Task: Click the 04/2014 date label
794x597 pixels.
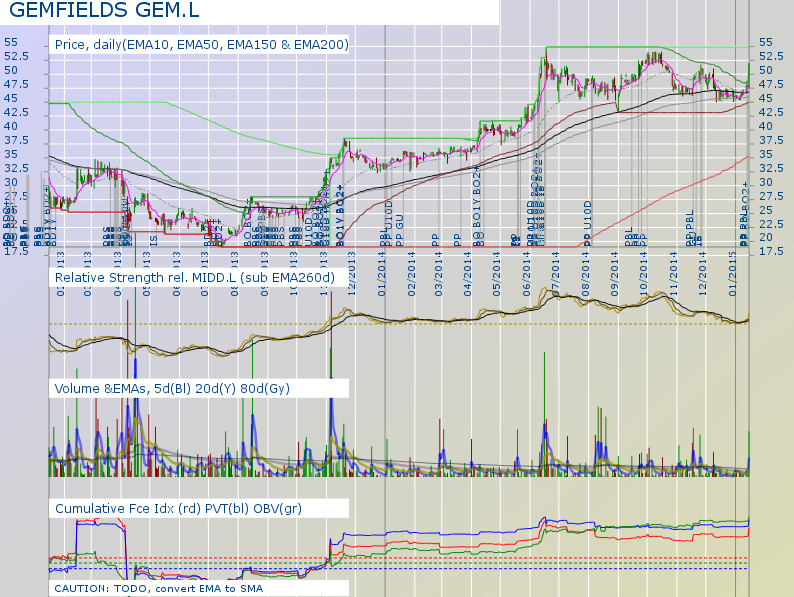Action: tap(467, 274)
